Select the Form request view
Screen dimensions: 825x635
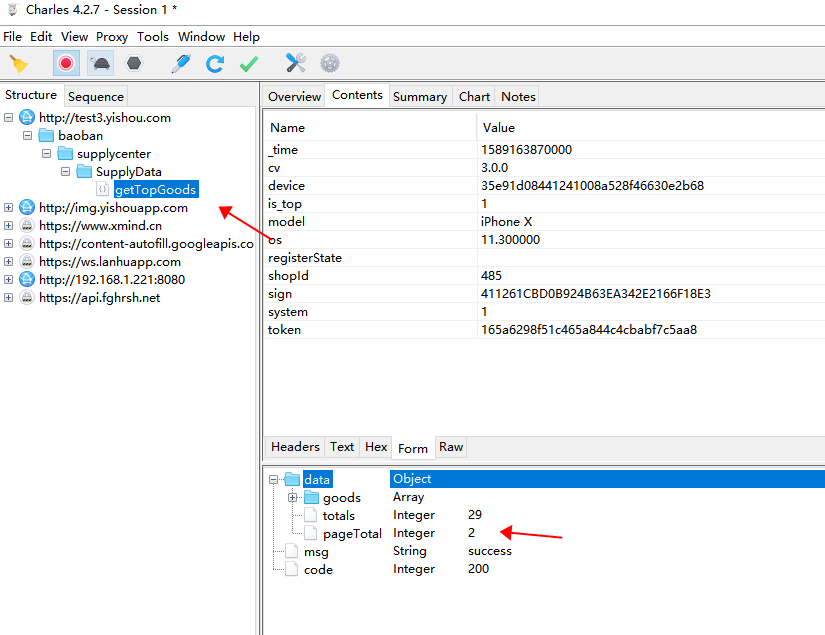coord(413,449)
